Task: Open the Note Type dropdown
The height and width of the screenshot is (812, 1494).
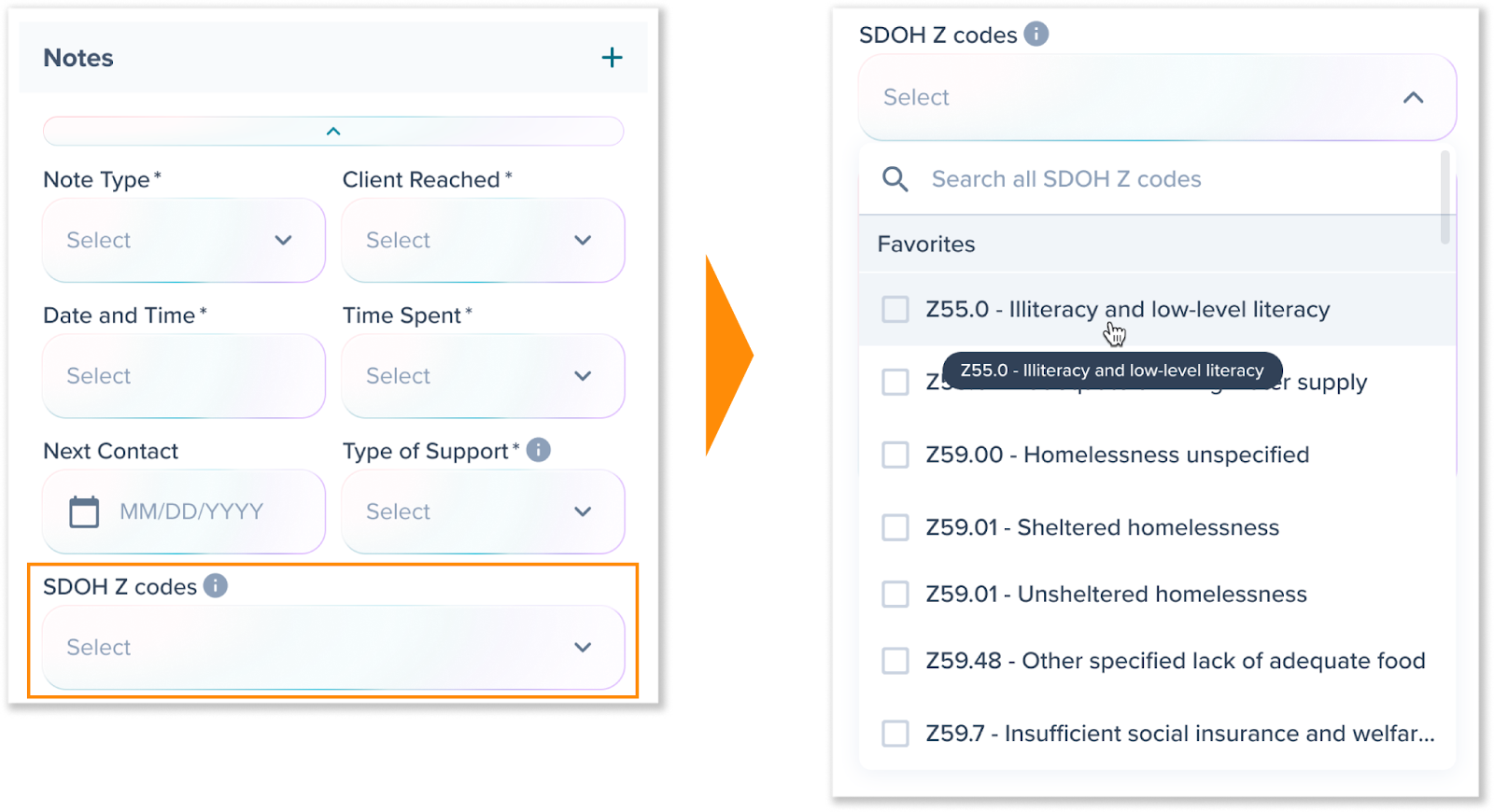Action: click(x=184, y=240)
